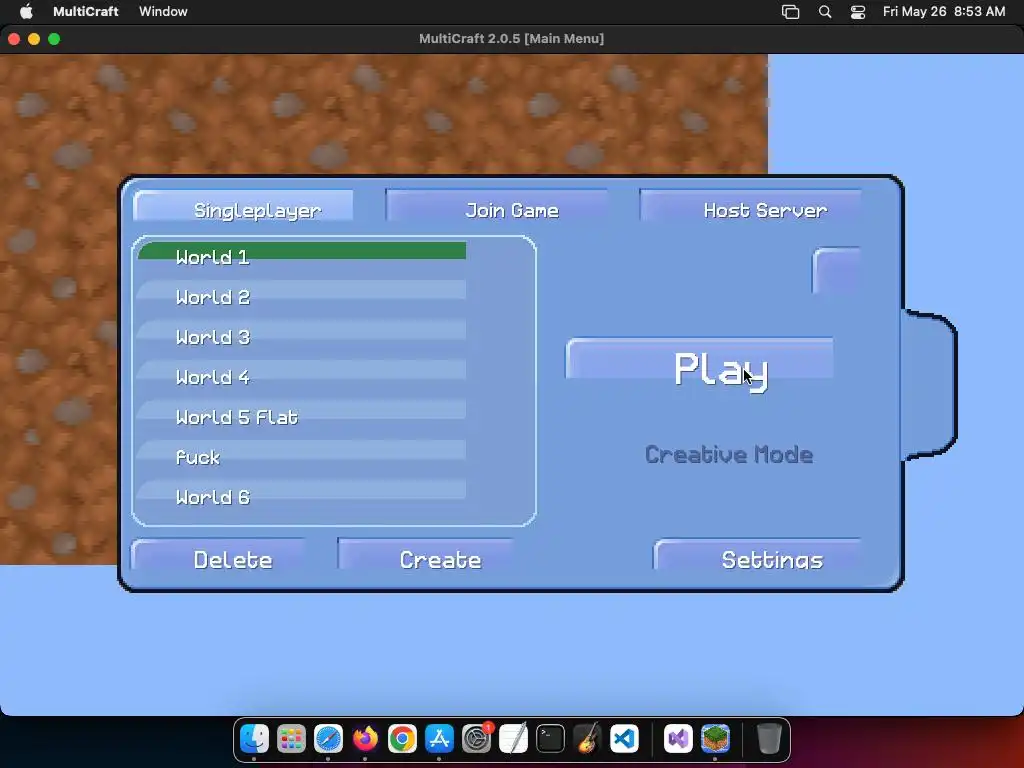Open GarageBand from the dock

(588, 739)
